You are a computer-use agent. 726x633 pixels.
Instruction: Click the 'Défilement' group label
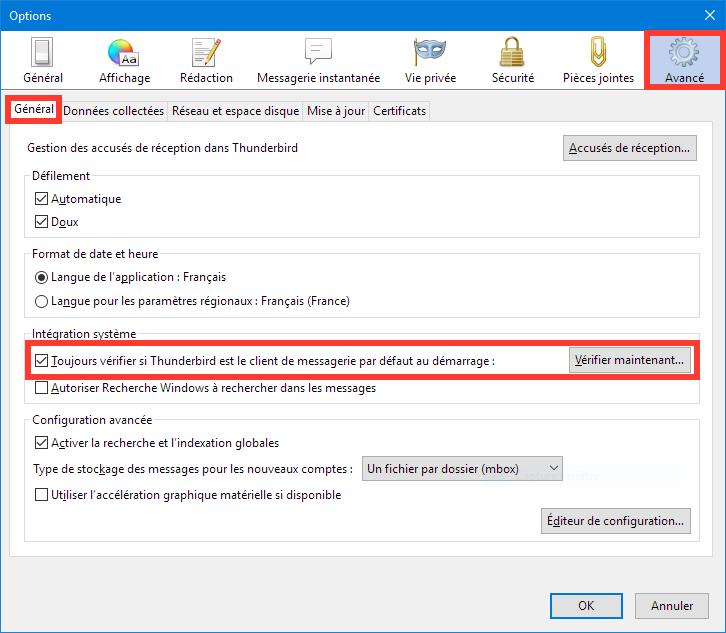coord(61,176)
